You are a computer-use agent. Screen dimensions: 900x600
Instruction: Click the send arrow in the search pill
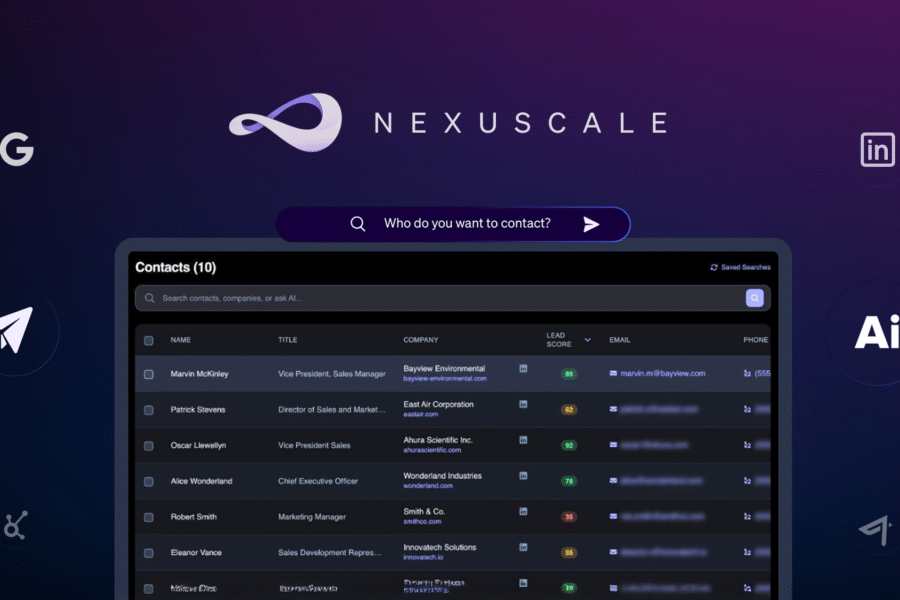(x=591, y=224)
